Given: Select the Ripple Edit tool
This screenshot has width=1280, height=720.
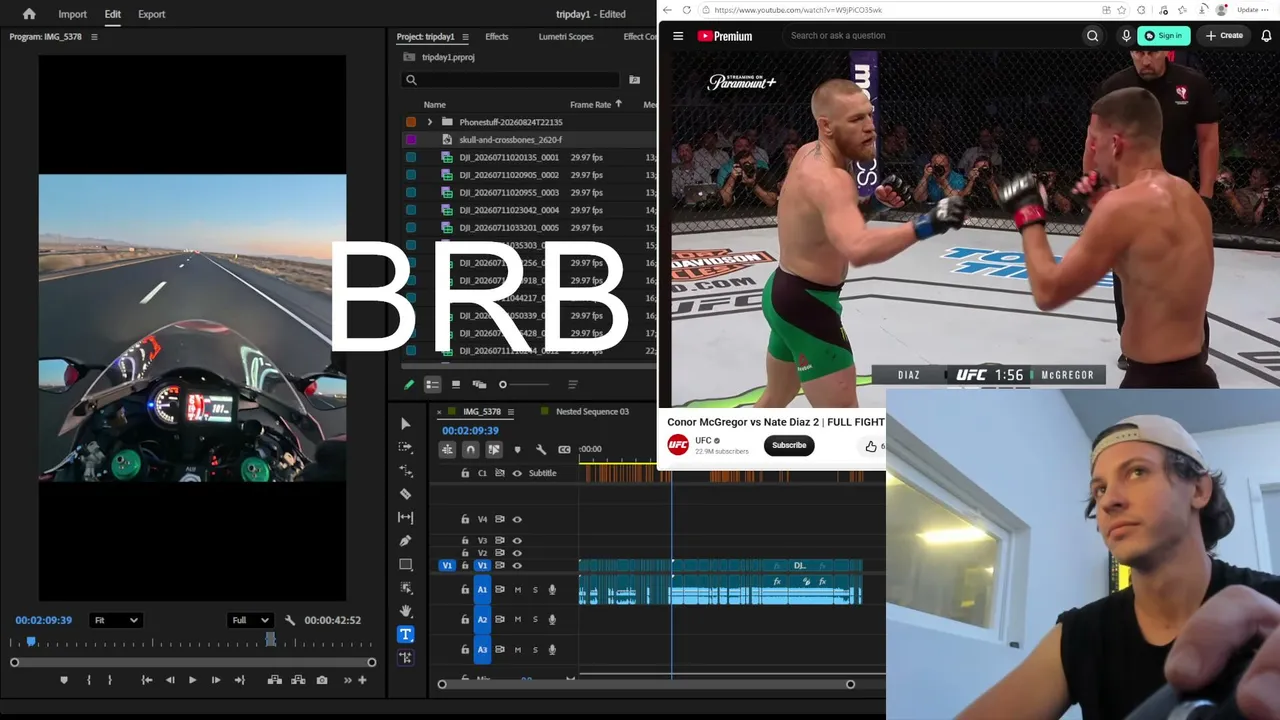Looking at the screenshot, I should coord(405,470).
